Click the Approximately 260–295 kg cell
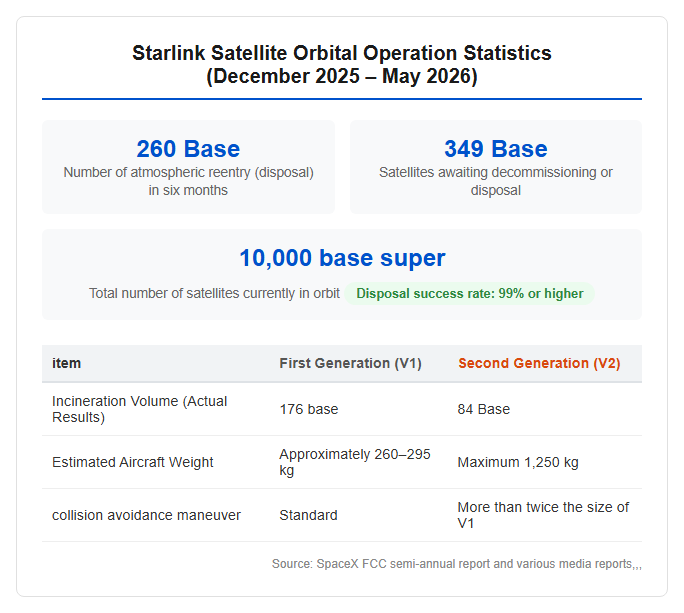Image resolution: width=684 pixels, height=613 pixels. tap(355, 462)
